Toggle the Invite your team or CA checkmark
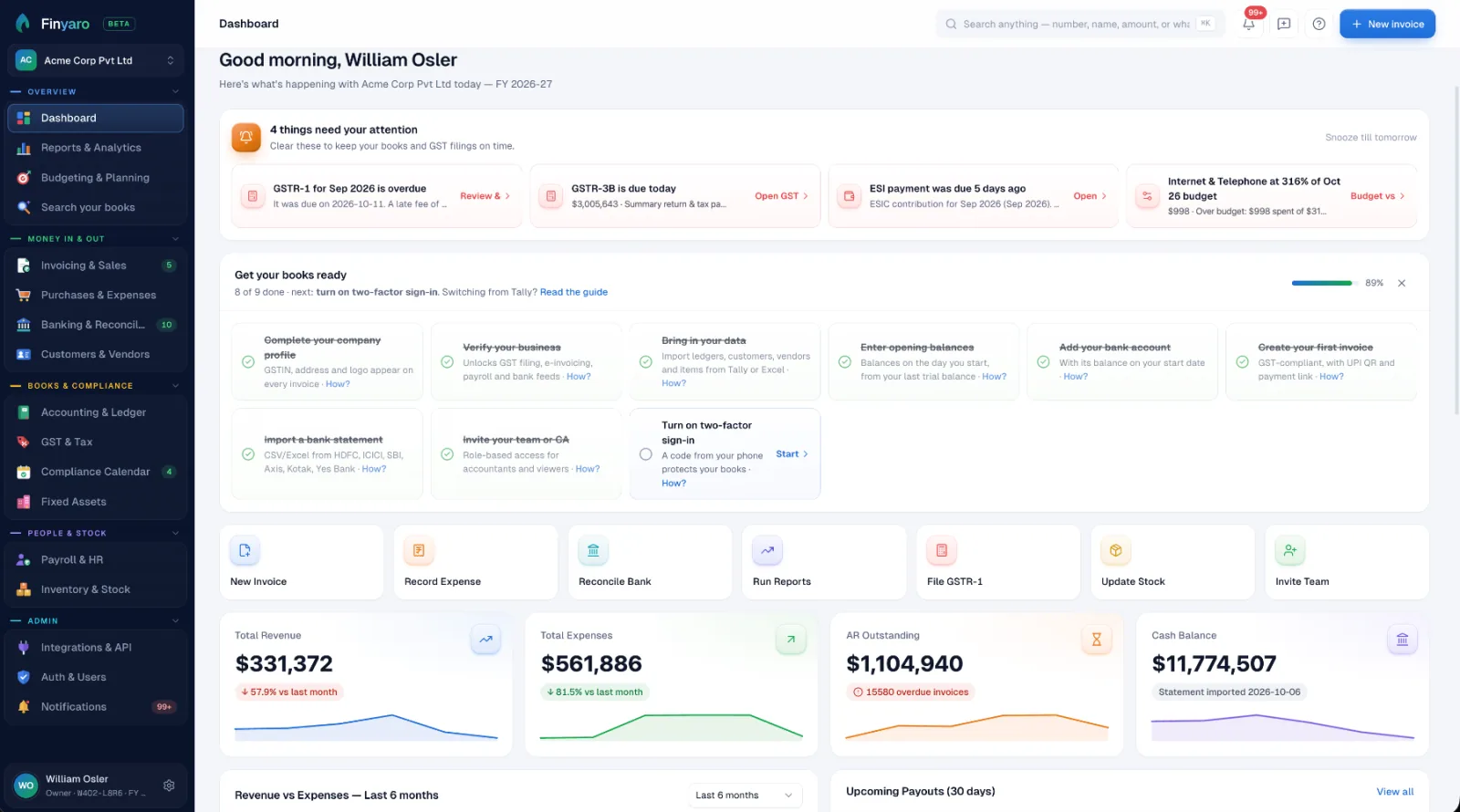 click(x=447, y=454)
